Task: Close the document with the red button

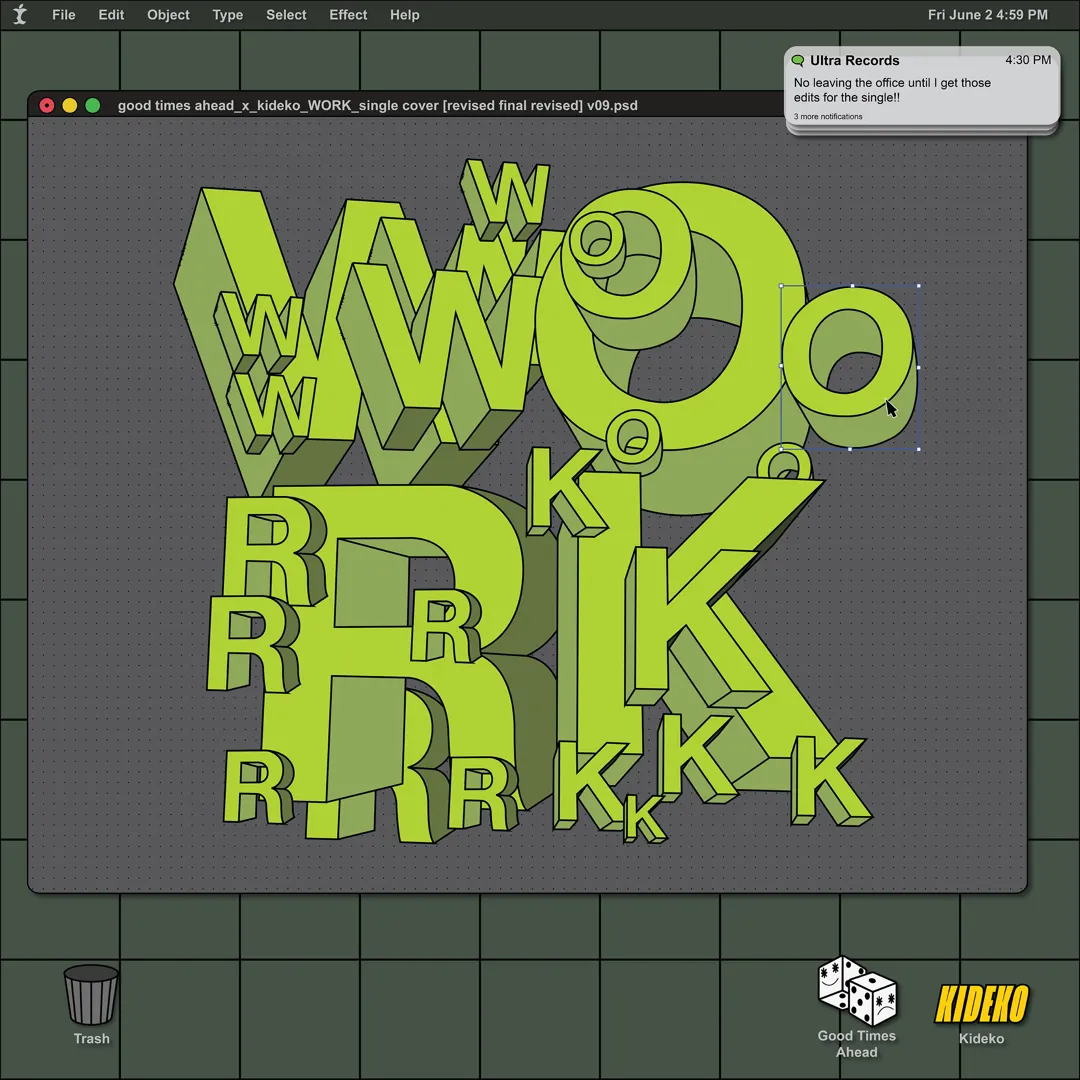Action: 47,105
